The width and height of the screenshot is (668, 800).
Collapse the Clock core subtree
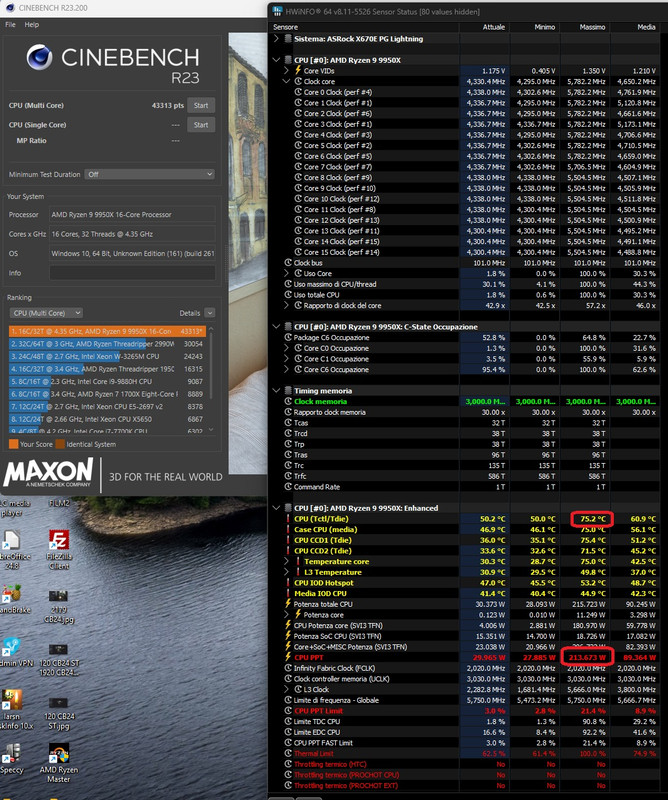click(x=287, y=82)
